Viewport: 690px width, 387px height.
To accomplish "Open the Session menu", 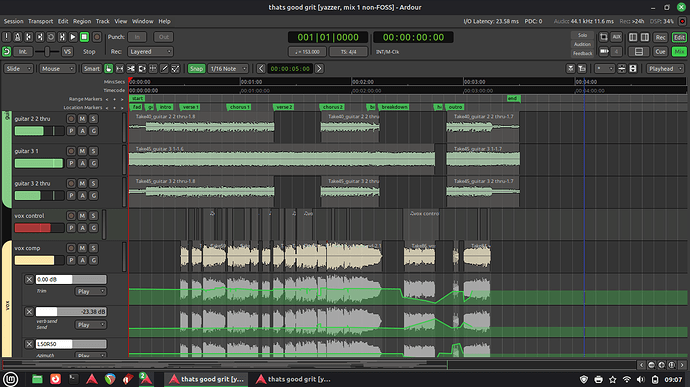I will pos(14,21).
